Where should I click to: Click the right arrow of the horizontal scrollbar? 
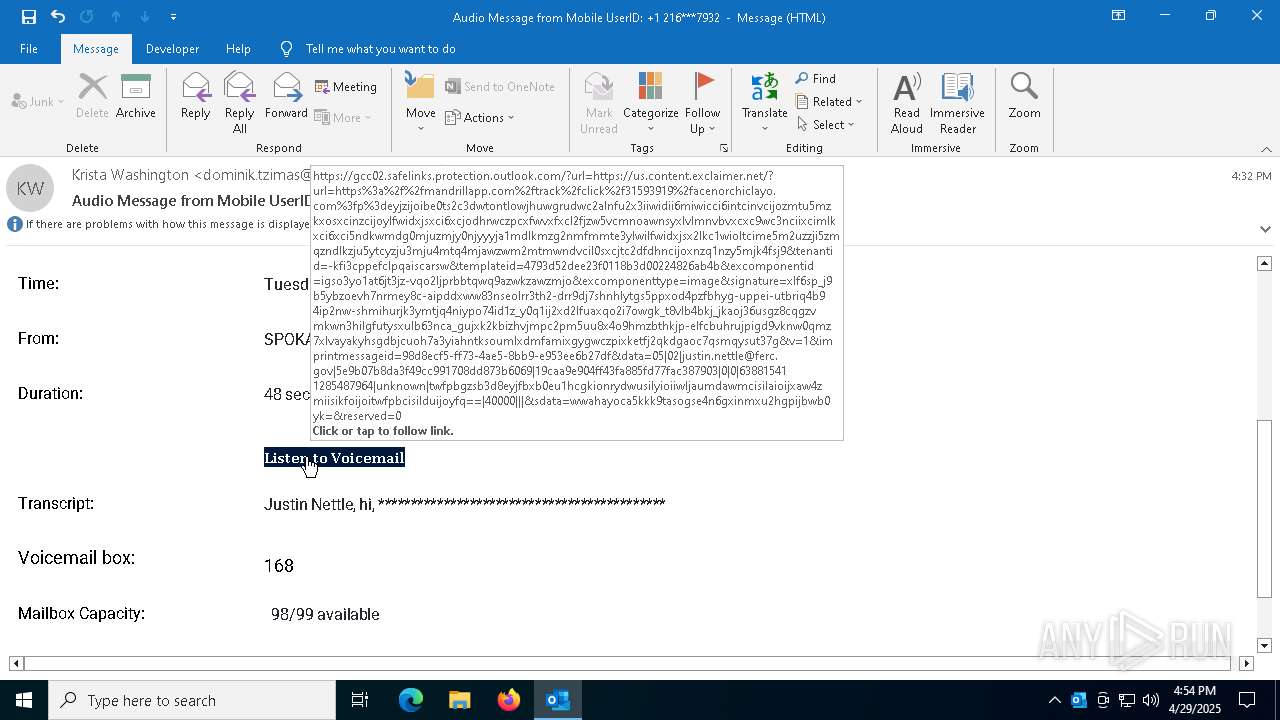(x=1246, y=663)
